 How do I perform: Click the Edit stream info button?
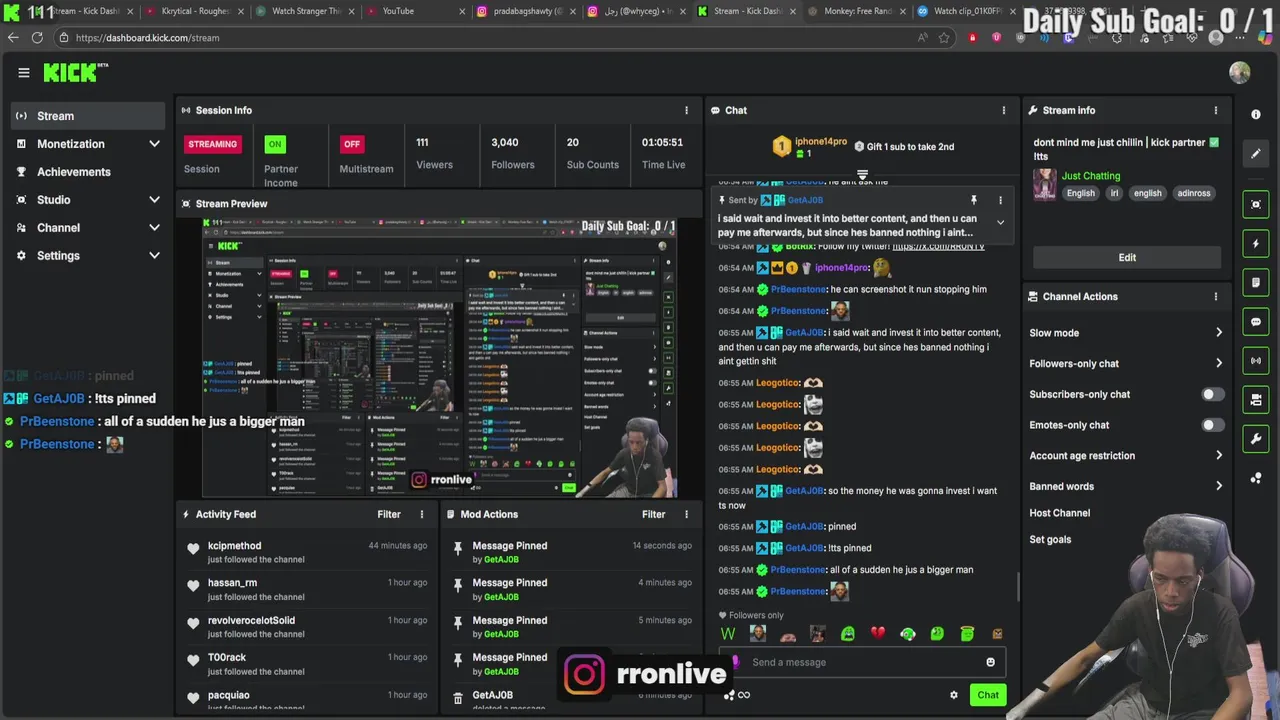coord(1127,257)
